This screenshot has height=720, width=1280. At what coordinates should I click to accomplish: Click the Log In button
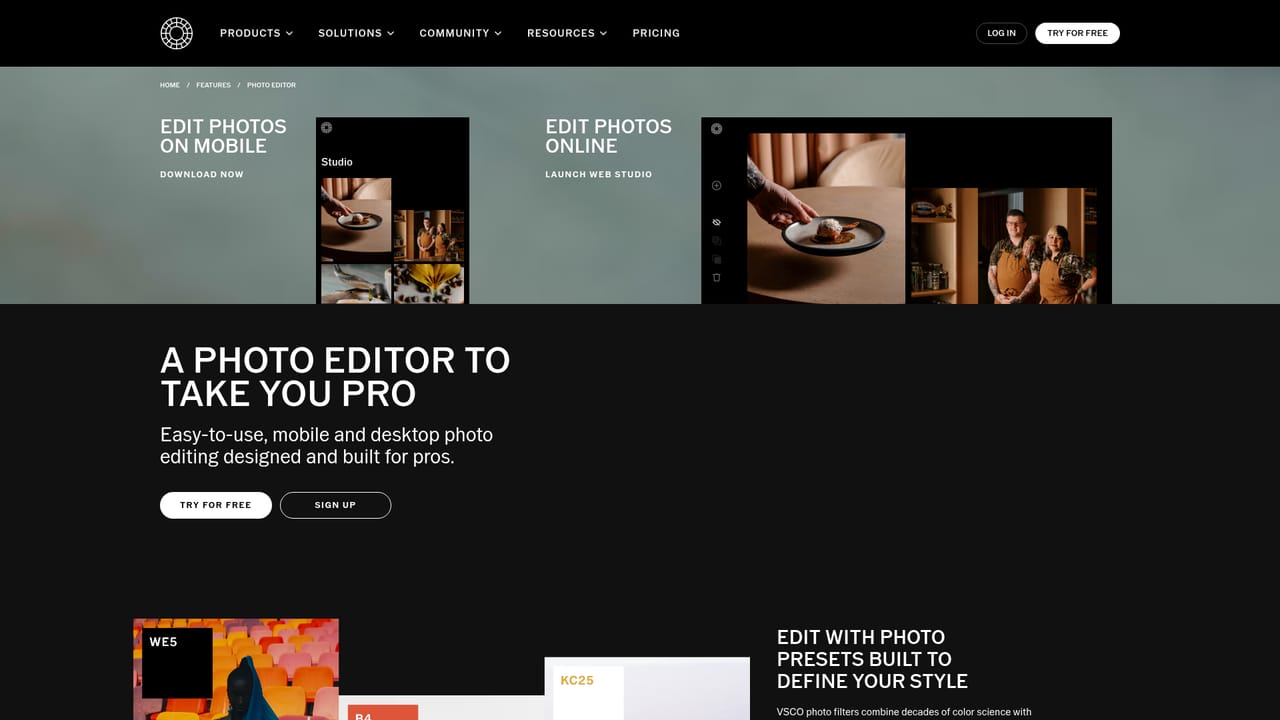click(1001, 33)
